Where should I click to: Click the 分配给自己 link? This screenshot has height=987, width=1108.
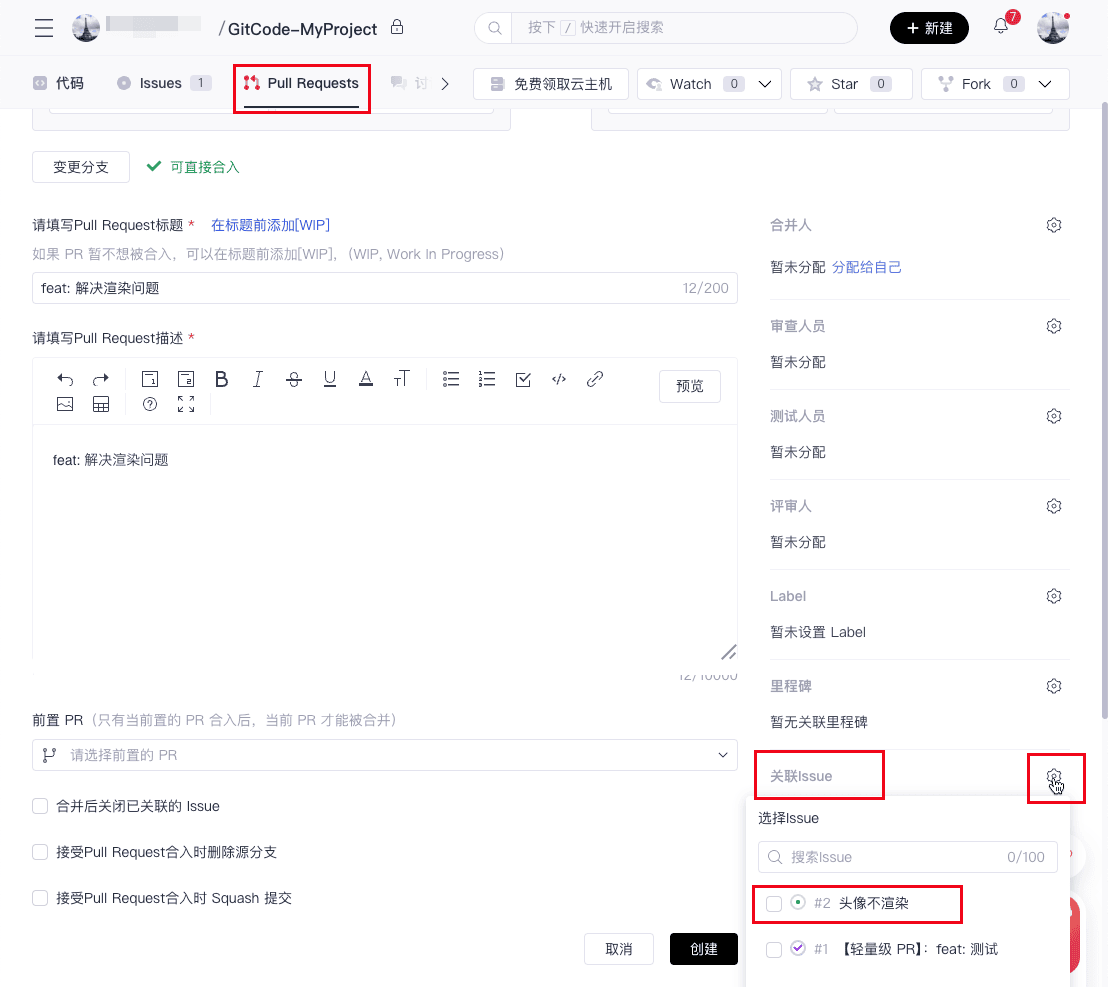(x=867, y=267)
